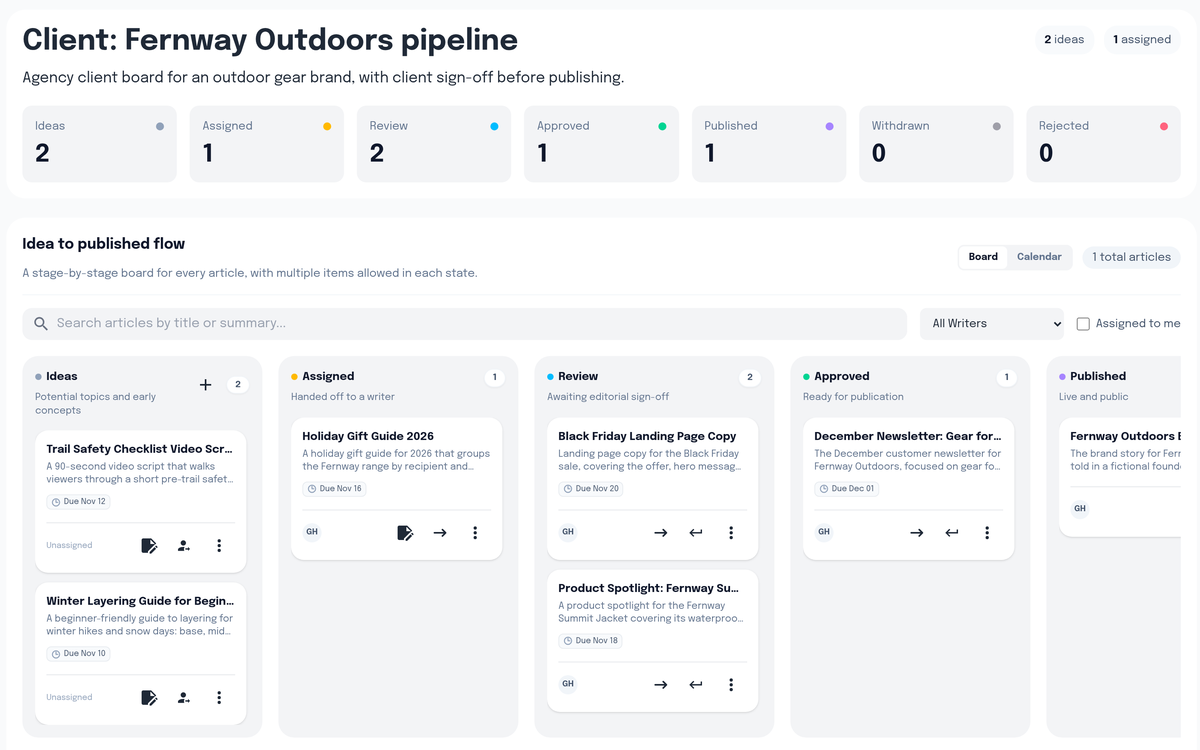Image resolution: width=1200 pixels, height=750 pixels.
Task: Click the 1 assigned header badge
Action: pyautogui.click(x=1142, y=40)
